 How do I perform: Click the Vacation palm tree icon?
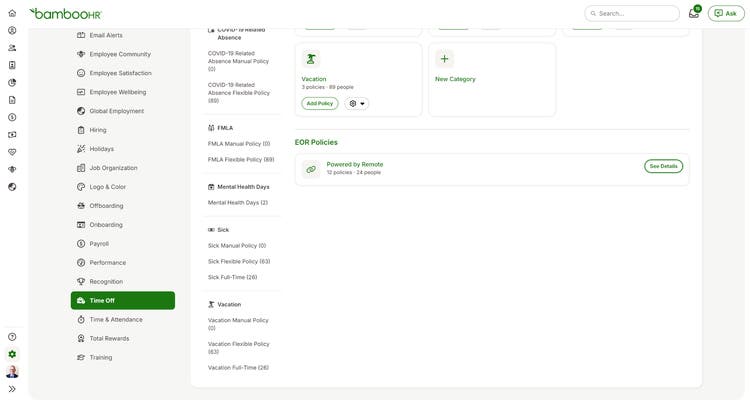[x=311, y=59]
